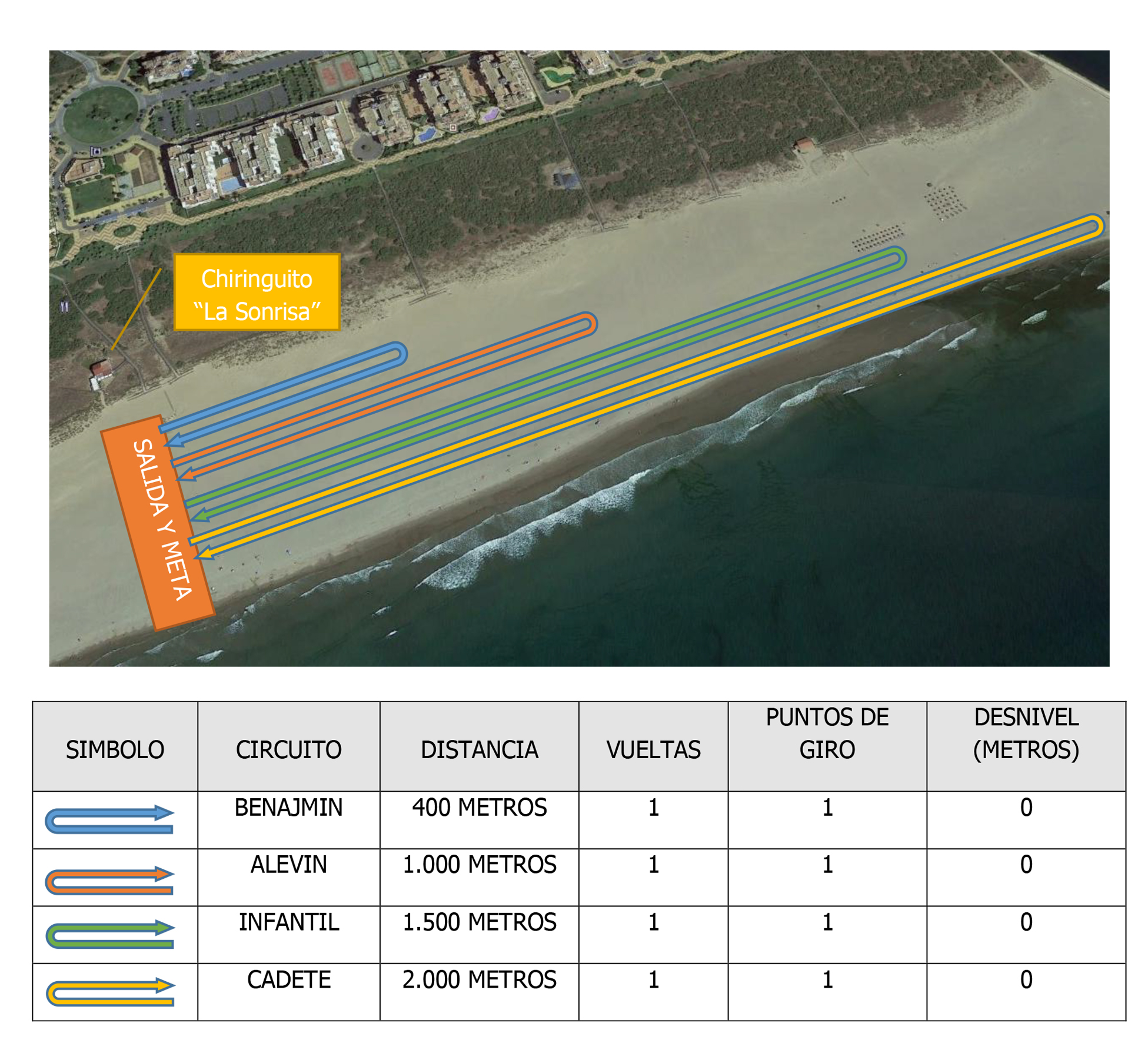Click the VUELTAS column header
1148x1043 pixels.
coord(653,749)
